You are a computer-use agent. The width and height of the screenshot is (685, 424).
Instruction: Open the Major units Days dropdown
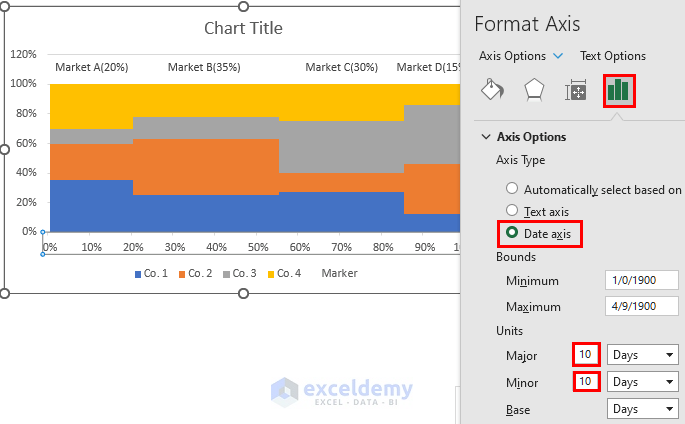642,355
